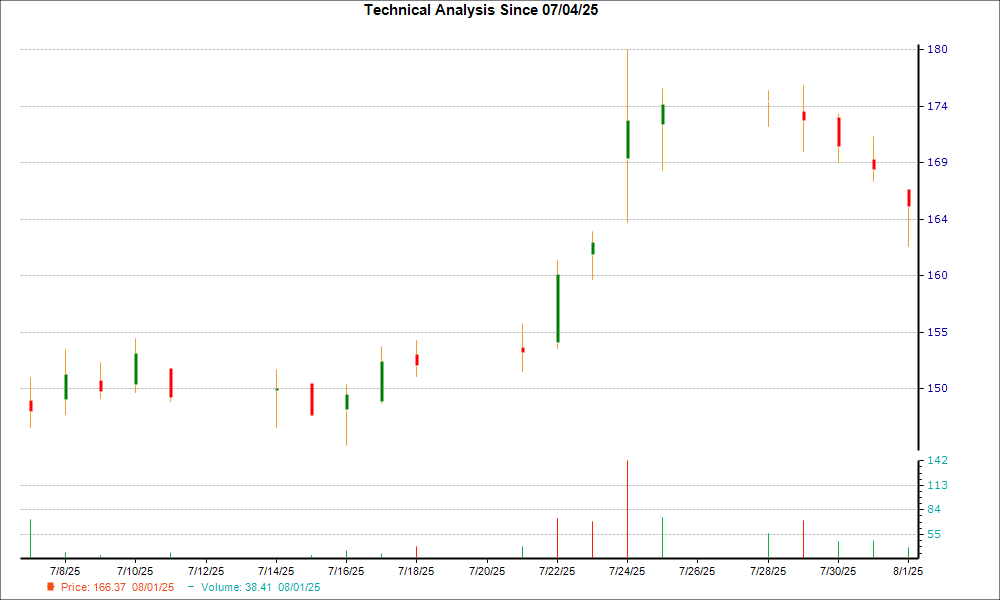Screen dimensions: 1000x600
Task: Click the 113 volume axis label
Action: 937,486
